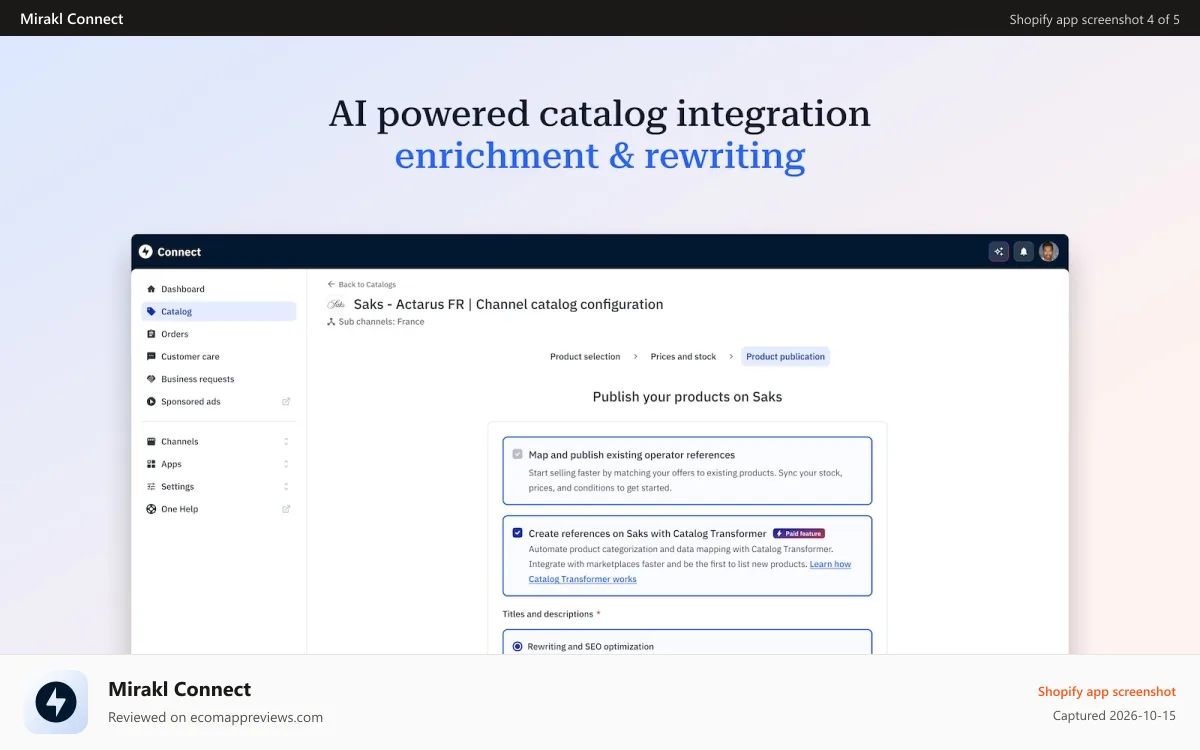Go to the Prices and stock step
Screen dimensions: 1200x750
point(683,356)
